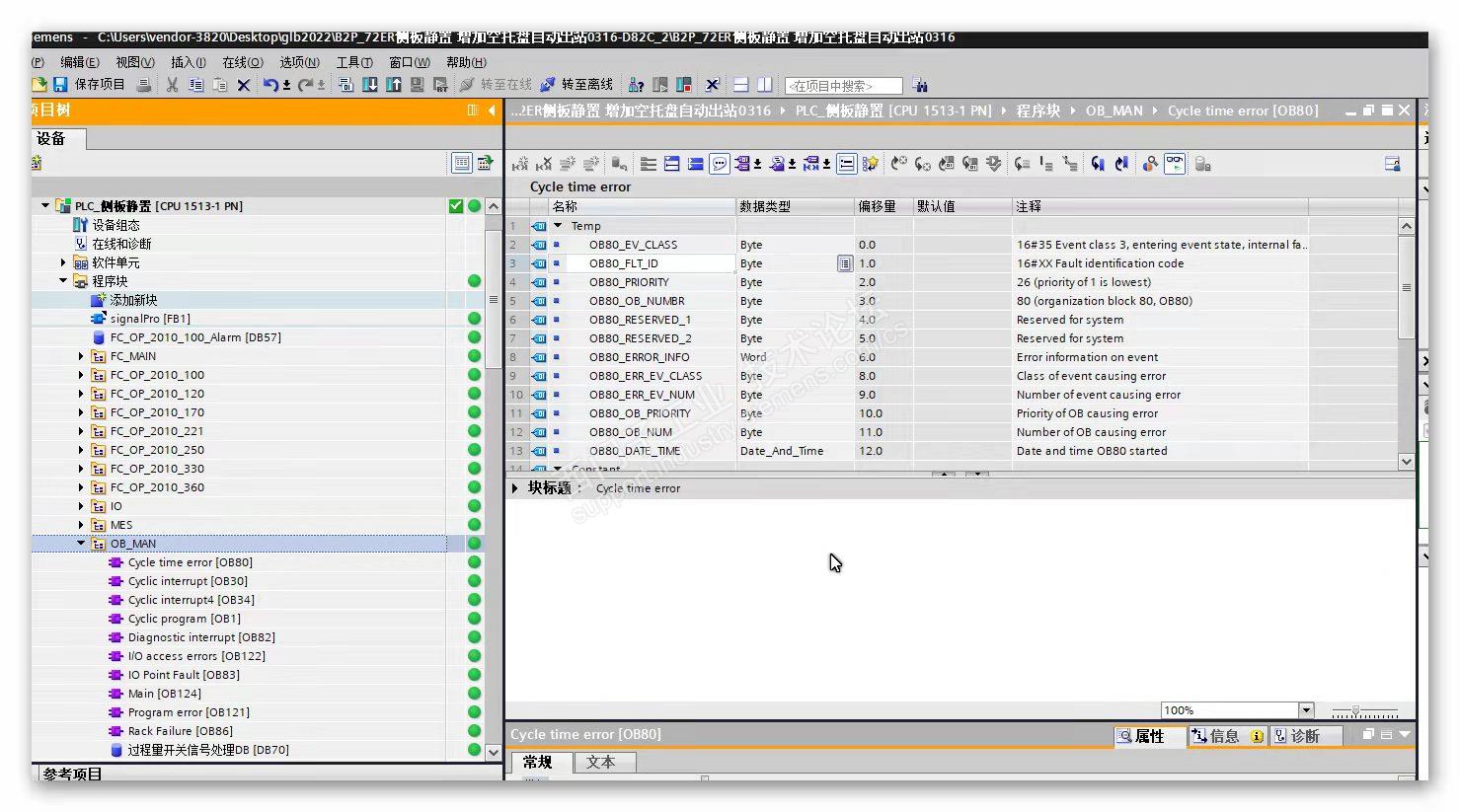Select Main [OB124] in project tree
Viewport: 1460px width, 812px height.
click(164, 694)
